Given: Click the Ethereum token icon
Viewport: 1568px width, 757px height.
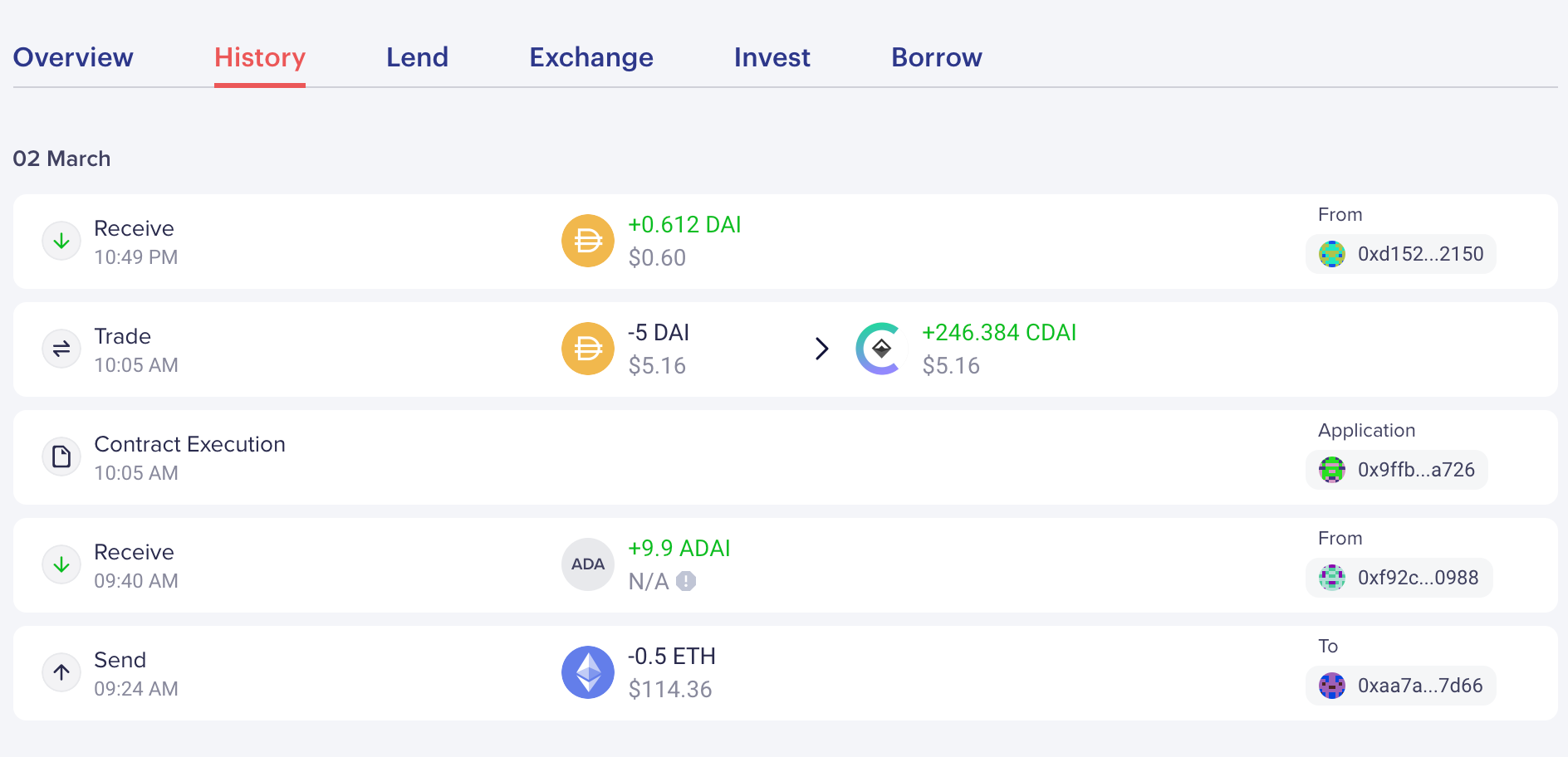Looking at the screenshot, I should [x=588, y=672].
